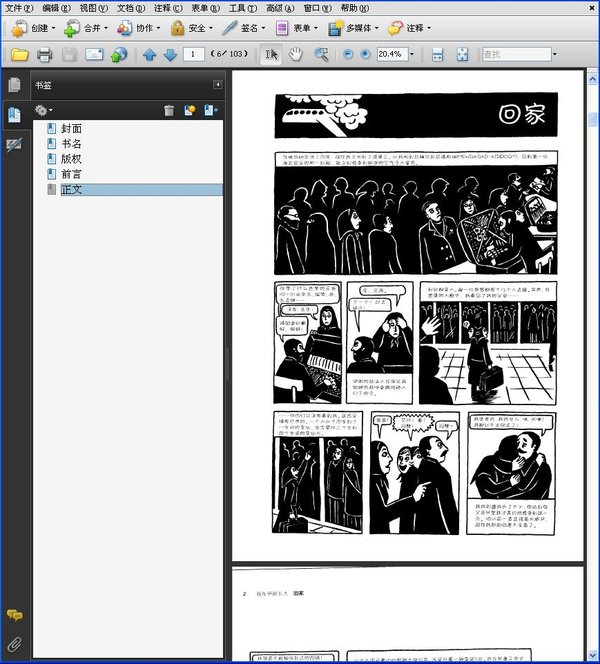Open the Attachments paperclip panel

click(14, 644)
